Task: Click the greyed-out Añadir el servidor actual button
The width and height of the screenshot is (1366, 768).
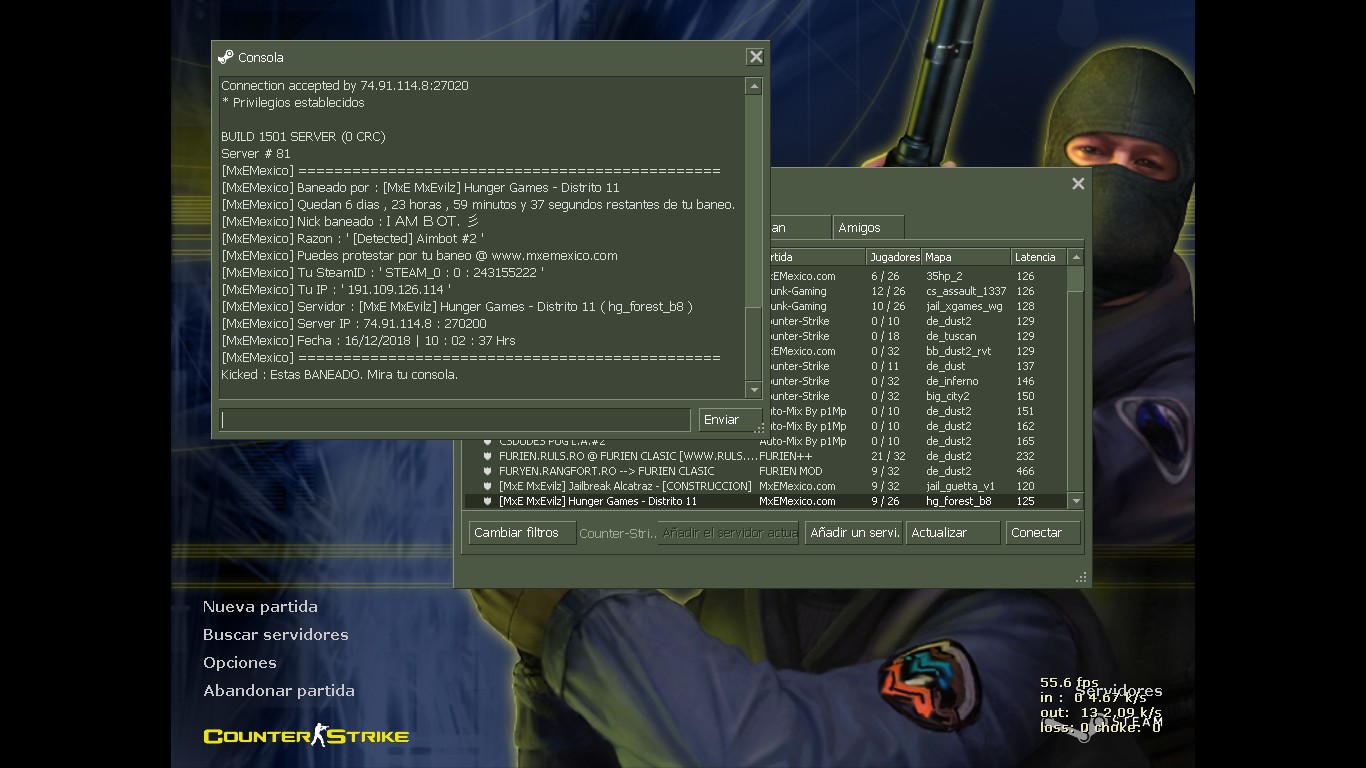Action: [x=728, y=533]
